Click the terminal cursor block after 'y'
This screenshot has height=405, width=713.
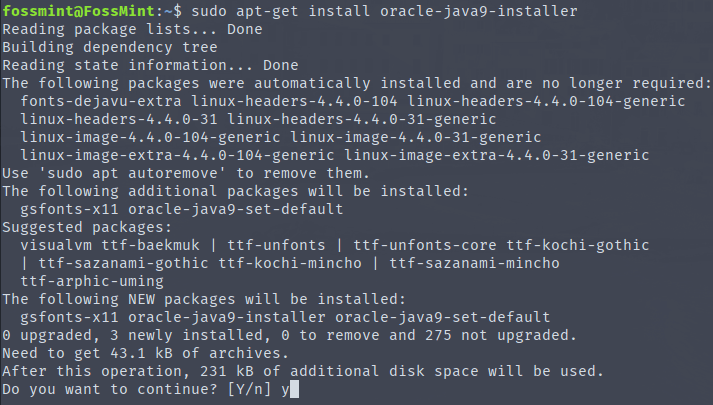point(294,389)
